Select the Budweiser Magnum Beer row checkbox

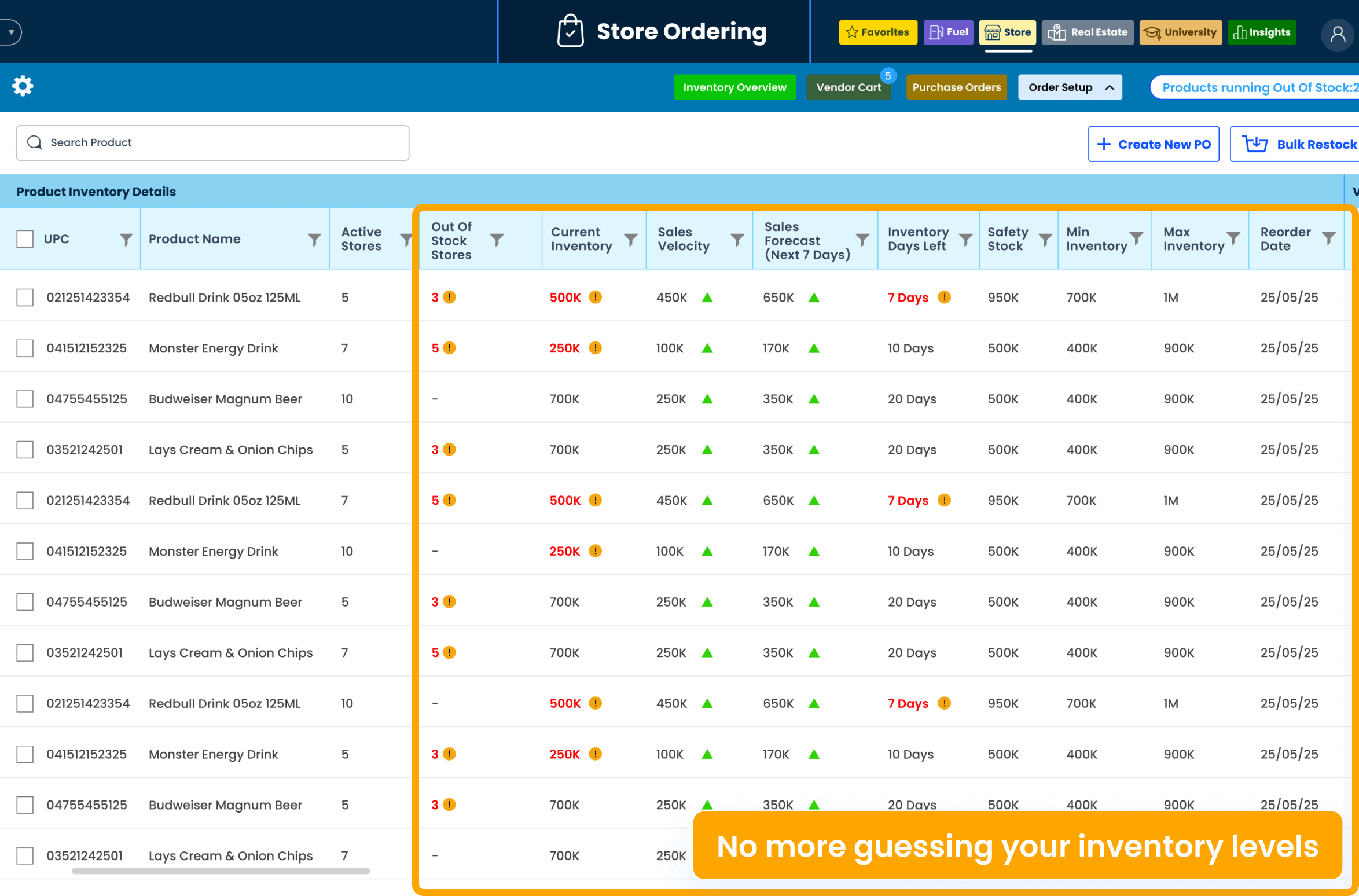tap(24, 398)
